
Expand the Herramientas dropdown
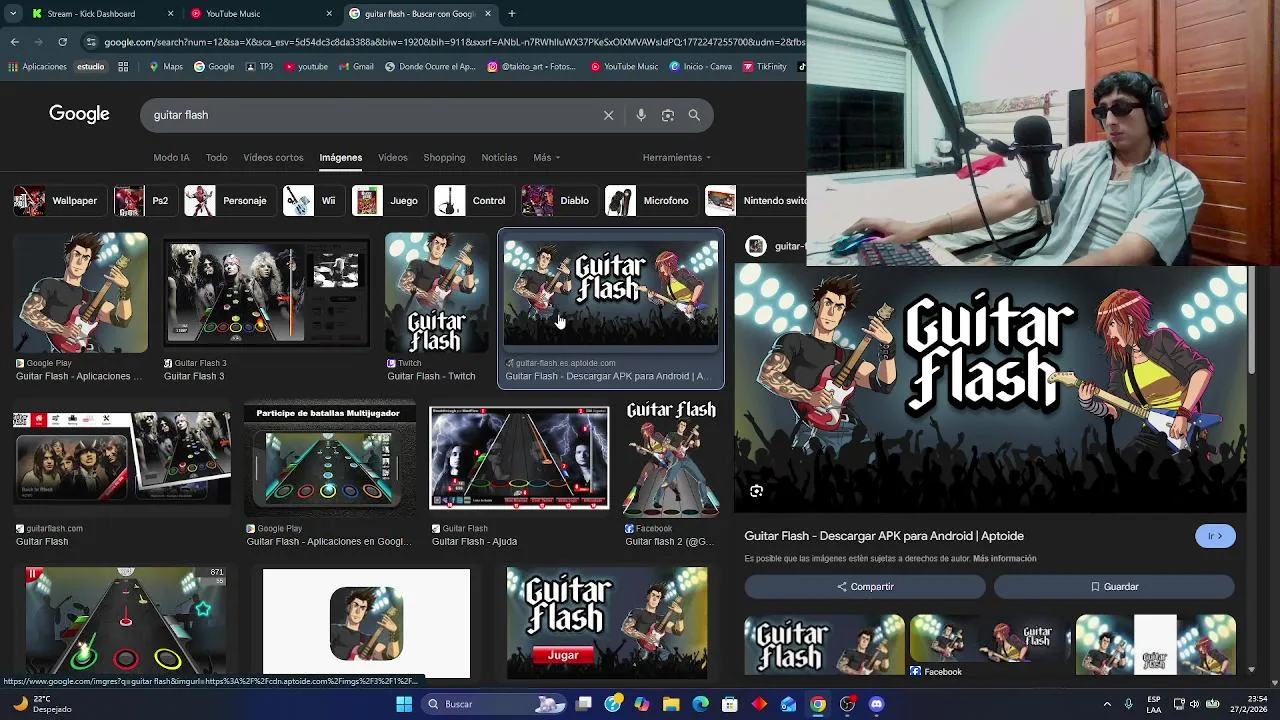coord(677,157)
